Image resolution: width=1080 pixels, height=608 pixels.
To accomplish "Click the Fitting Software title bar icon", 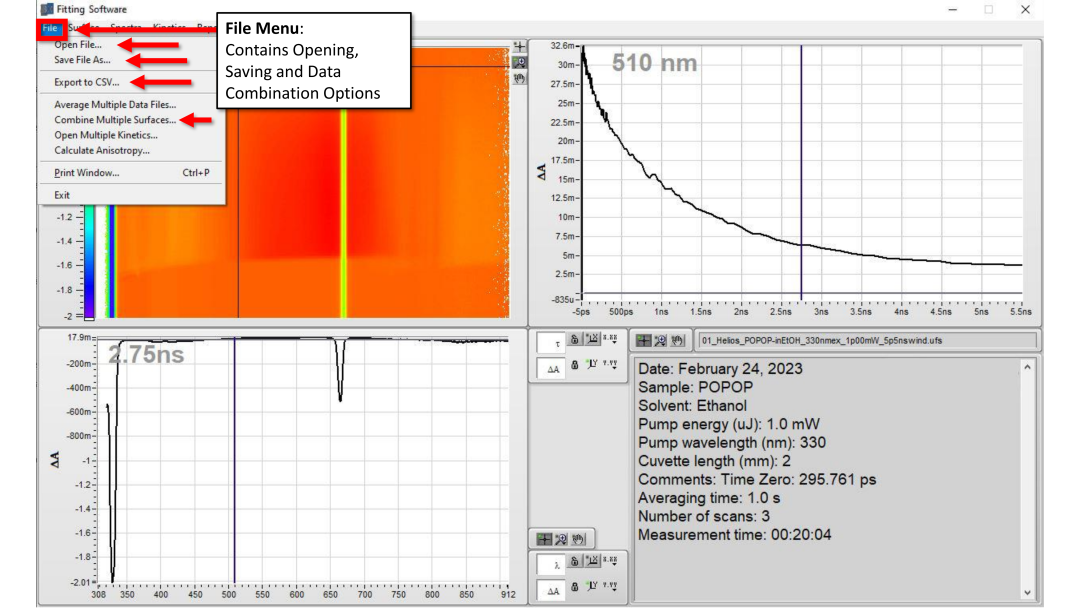I will point(47,9).
